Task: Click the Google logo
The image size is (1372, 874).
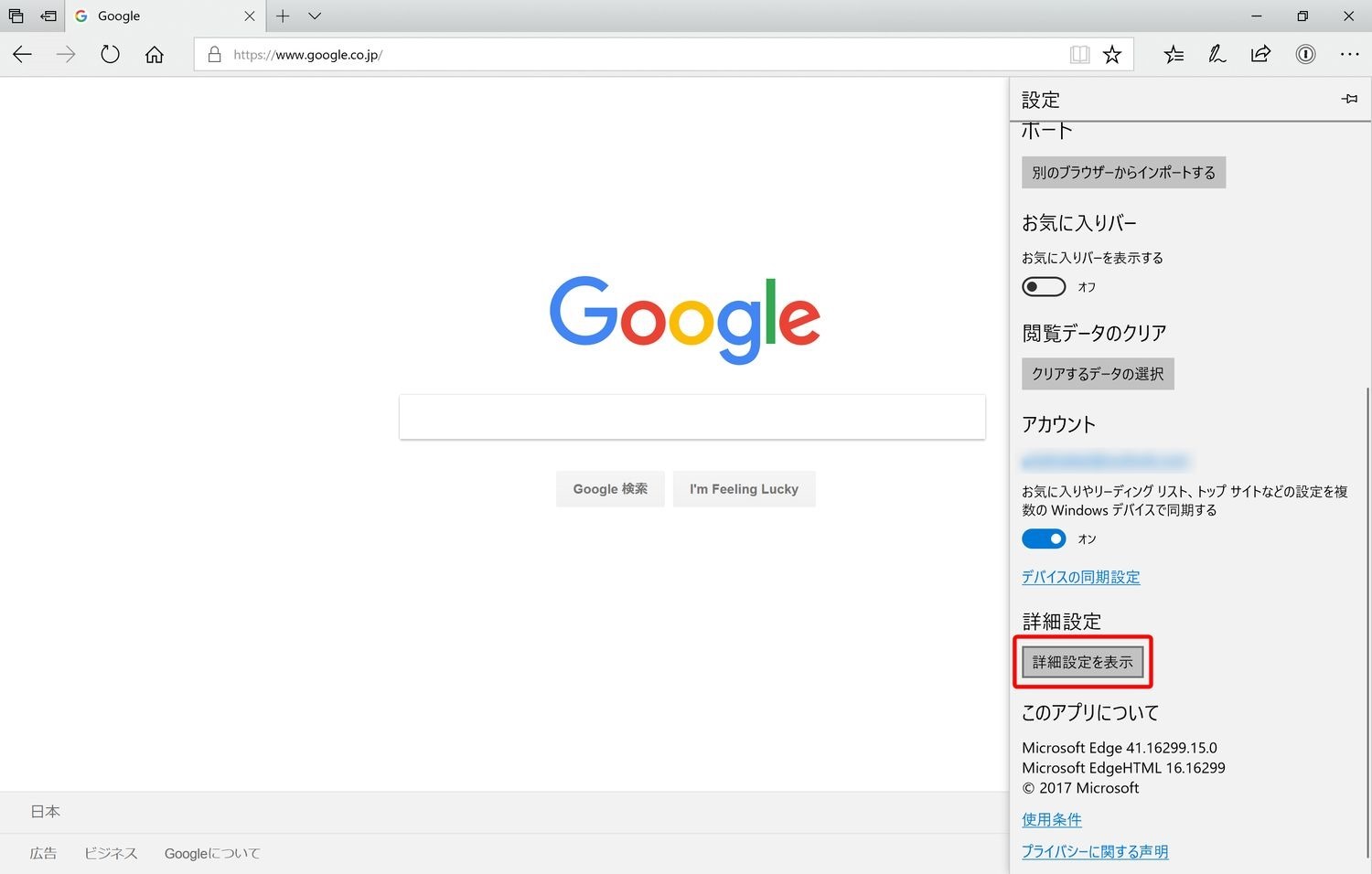Action: coord(684,319)
